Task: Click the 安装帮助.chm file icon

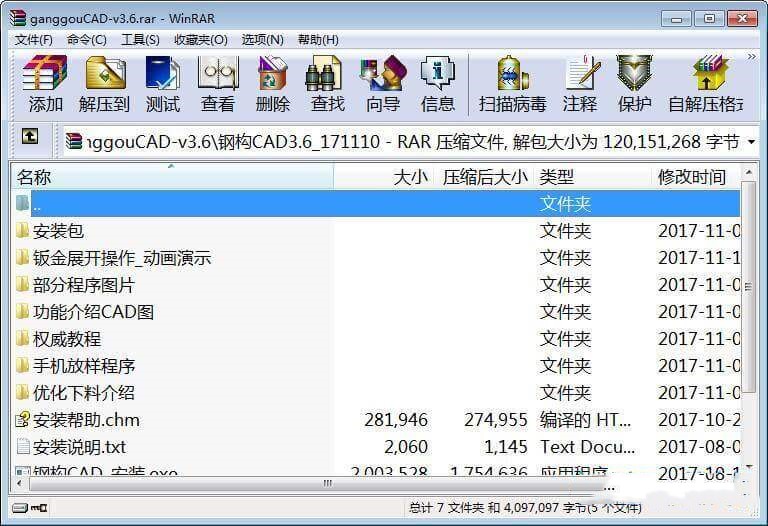Action: [x=23, y=420]
